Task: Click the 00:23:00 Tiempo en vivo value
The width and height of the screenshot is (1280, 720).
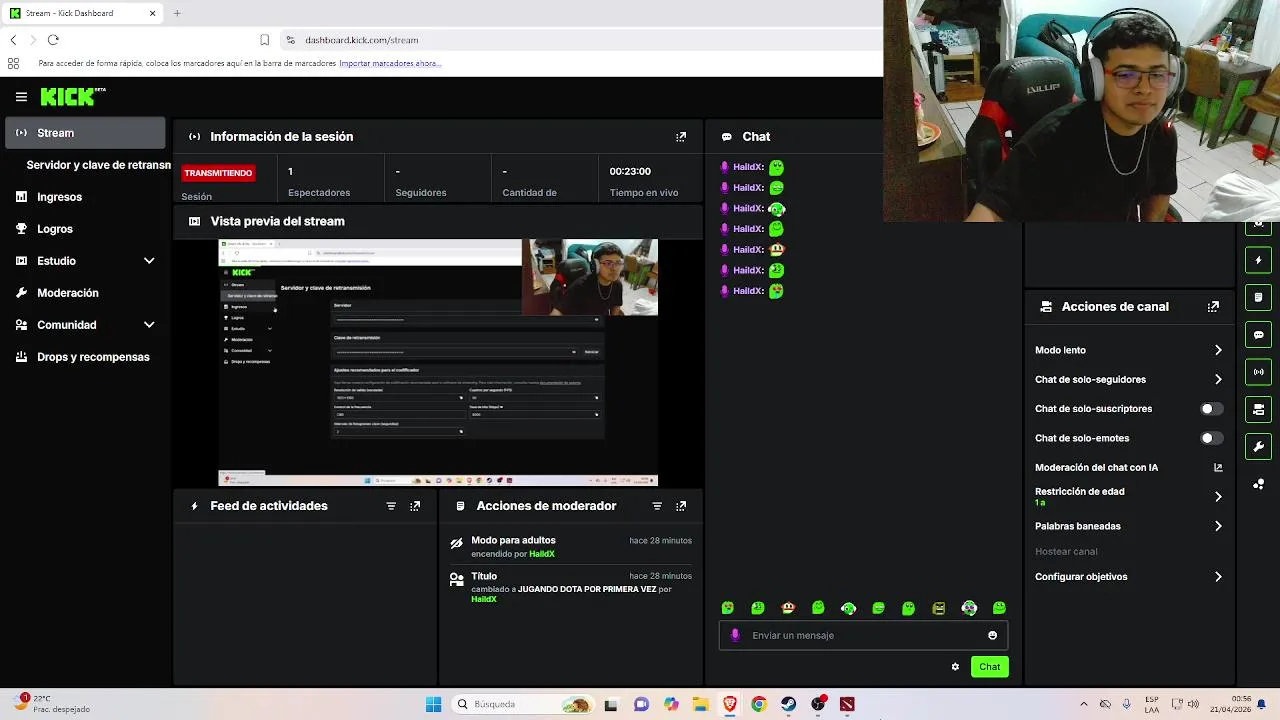Action: [x=630, y=171]
